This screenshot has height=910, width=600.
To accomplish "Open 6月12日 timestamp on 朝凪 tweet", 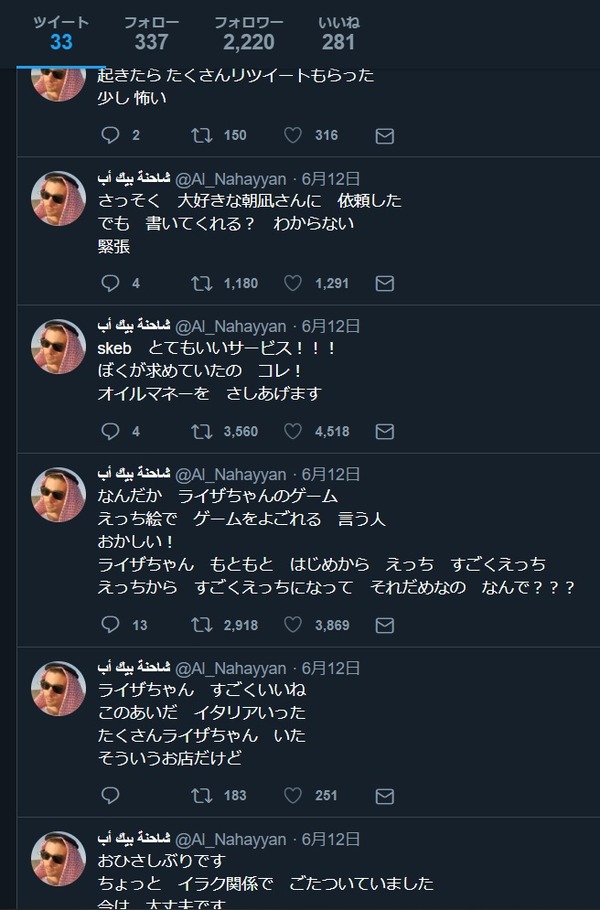I will pyautogui.click(x=330, y=179).
